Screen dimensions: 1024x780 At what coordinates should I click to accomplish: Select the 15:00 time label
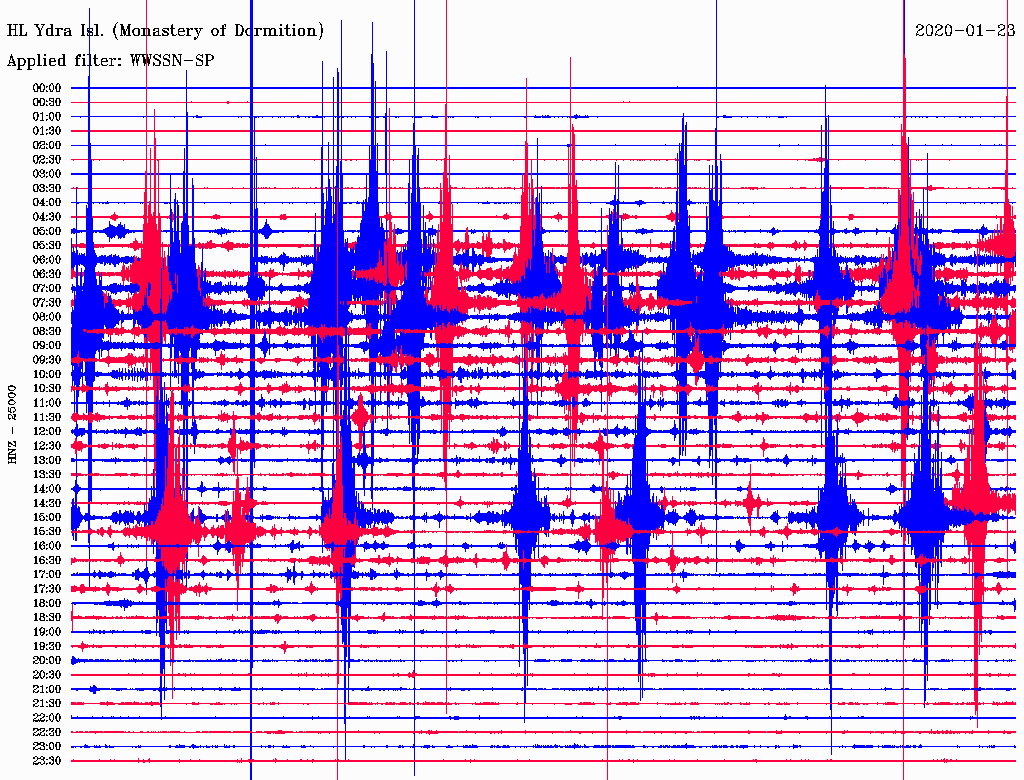47,517
